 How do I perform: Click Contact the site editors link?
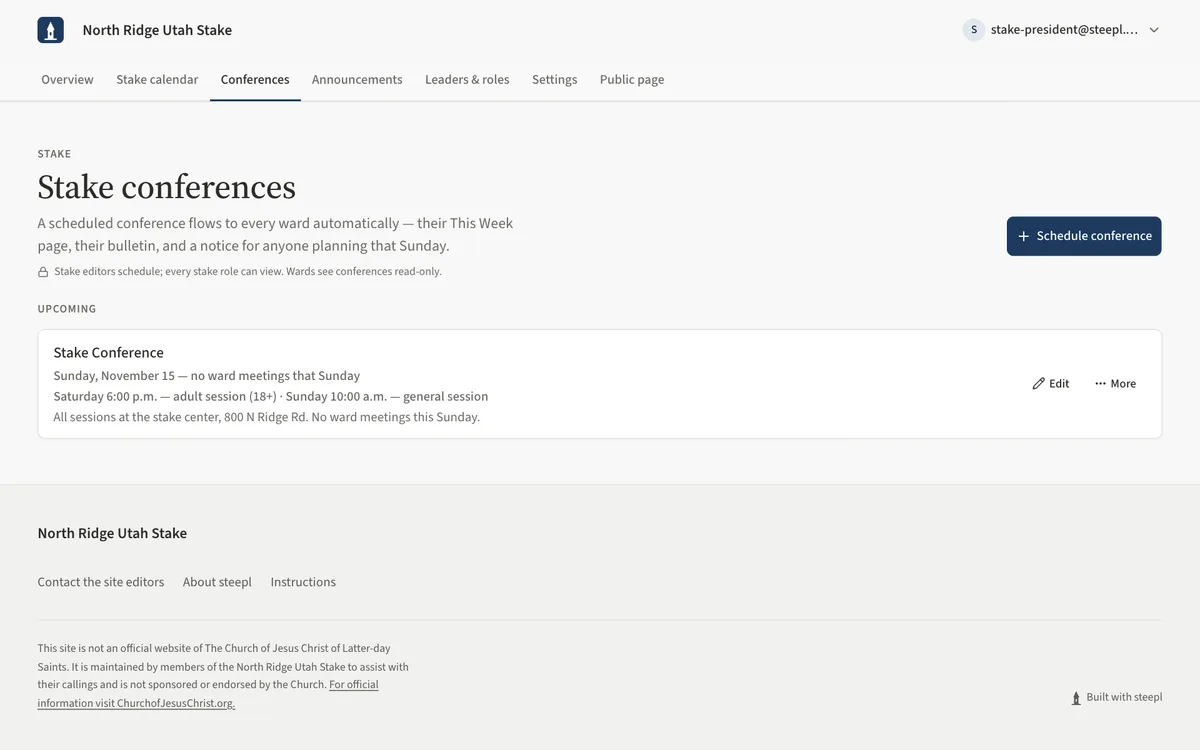[101, 582]
